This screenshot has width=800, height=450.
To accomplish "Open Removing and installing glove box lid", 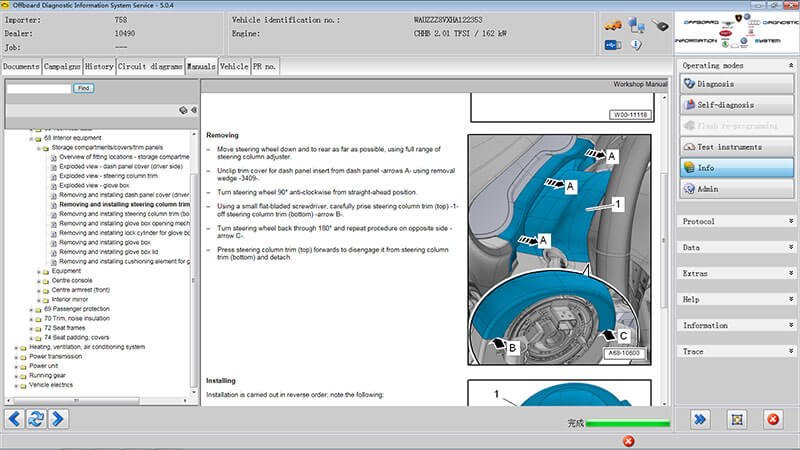I will (x=109, y=252).
